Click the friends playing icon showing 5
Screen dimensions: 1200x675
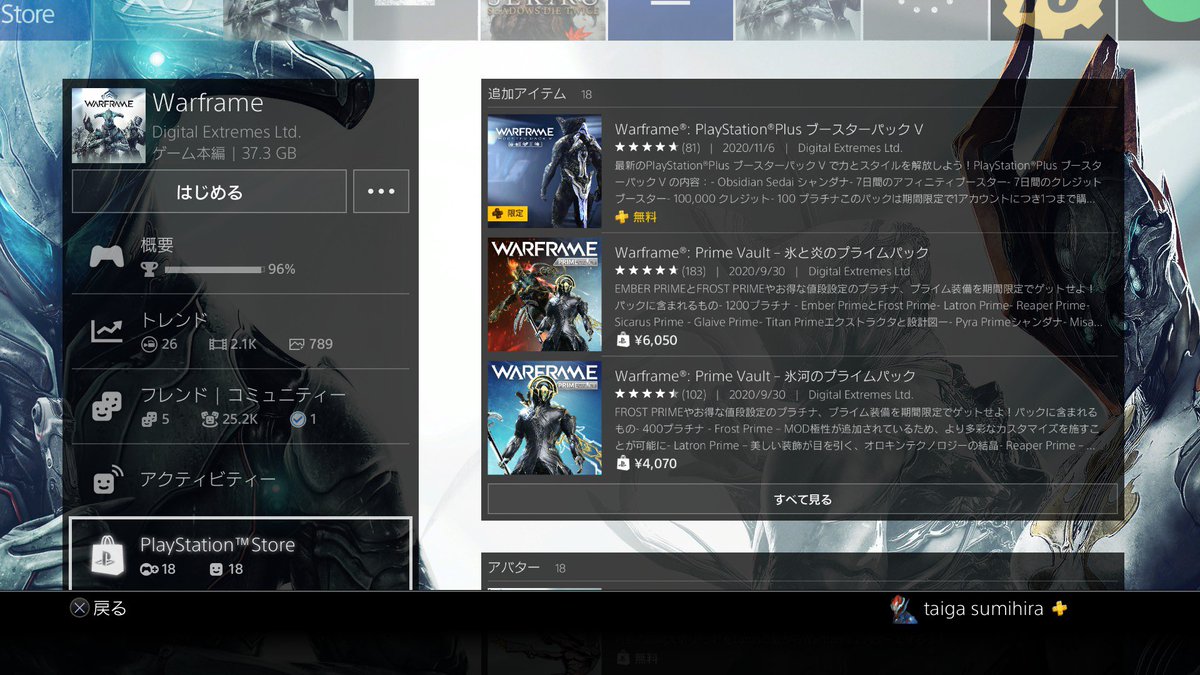[148, 419]
